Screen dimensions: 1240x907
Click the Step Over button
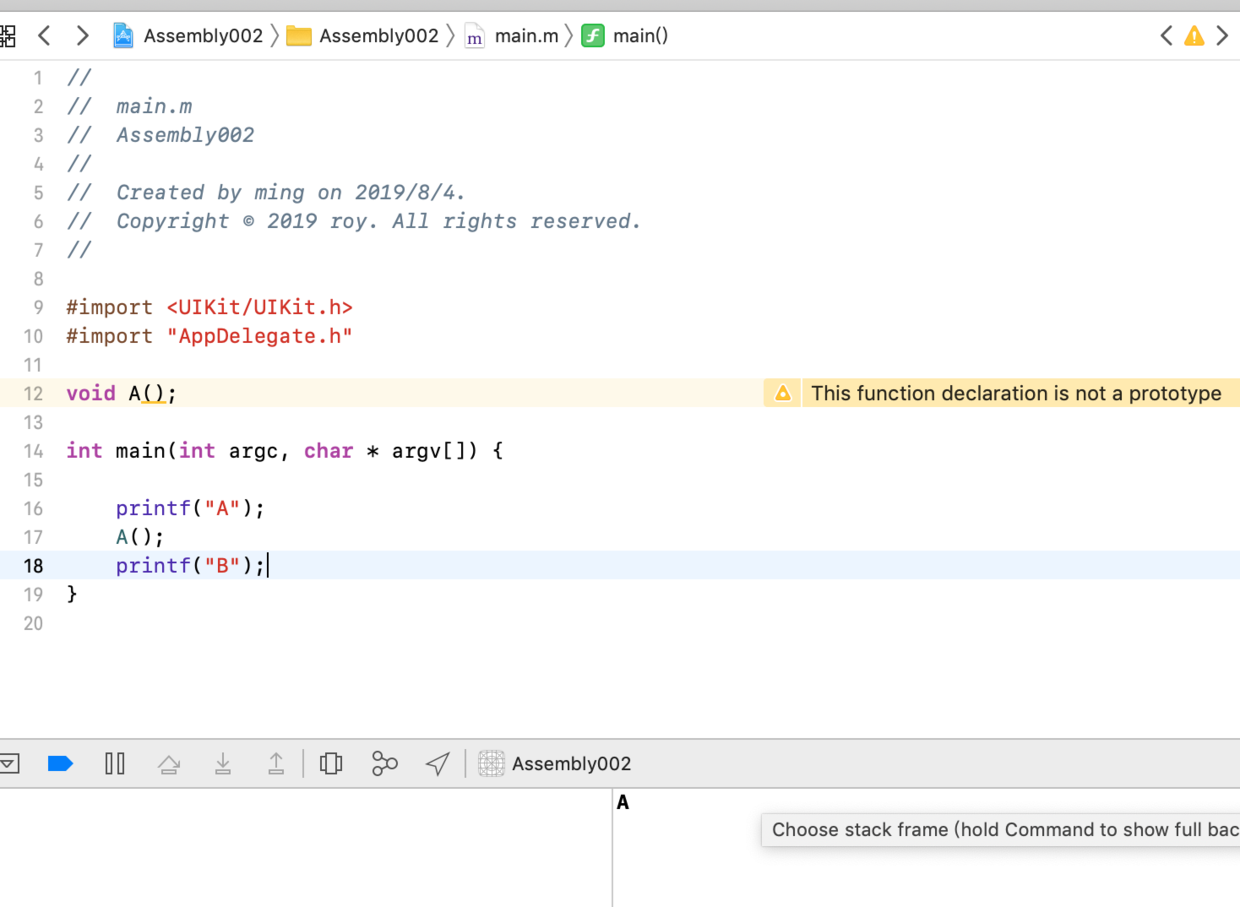(169, 764)
